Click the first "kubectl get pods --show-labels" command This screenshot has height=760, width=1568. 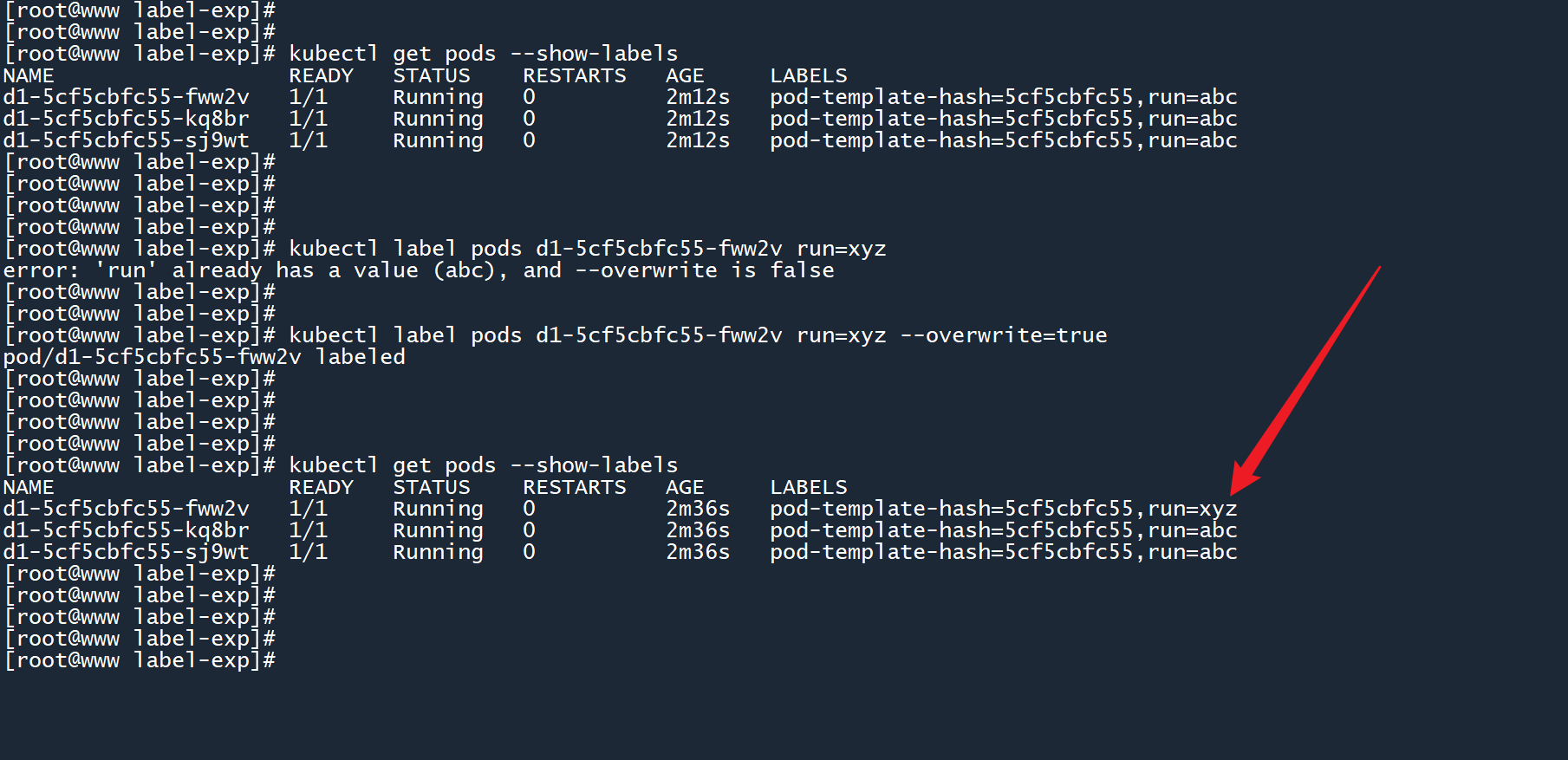pos(483,54)
